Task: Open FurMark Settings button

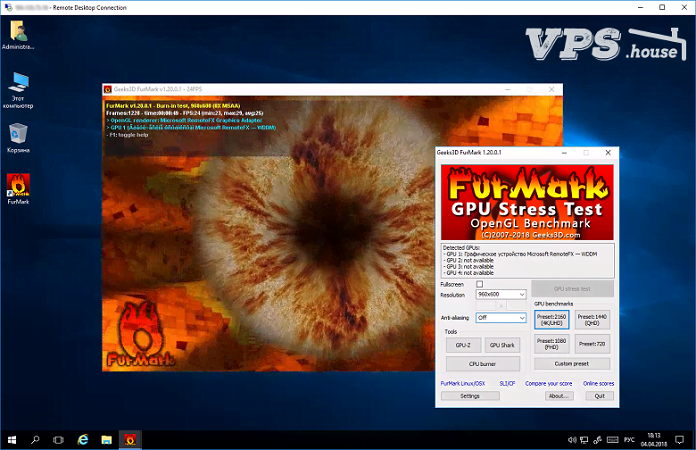Action: (x=470, y=396)
